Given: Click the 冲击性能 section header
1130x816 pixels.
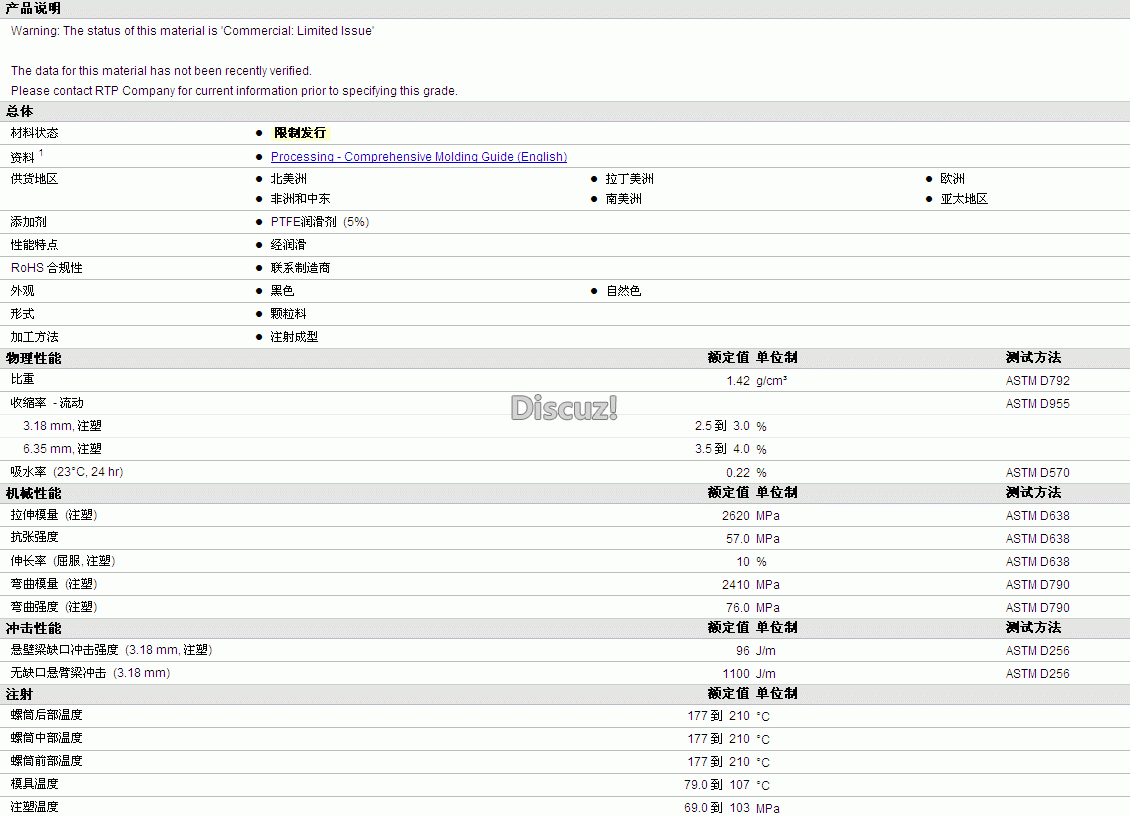Looking at the screenshot, I should coord(33,629).
